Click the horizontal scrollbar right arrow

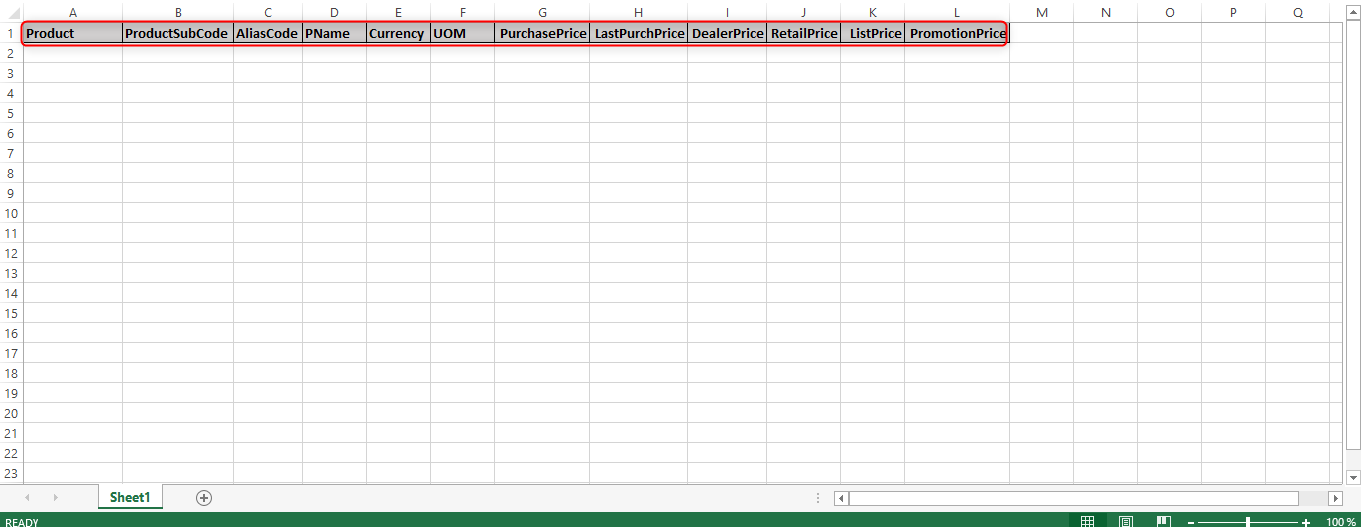click(x=1335, y=498)
